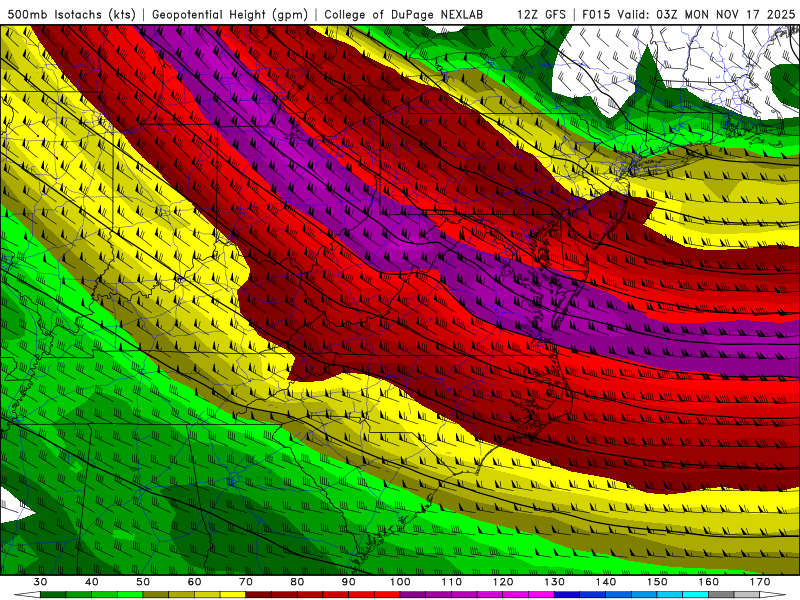Screen dimensions: 800x600
Task: Click the legend value '140'
Action: (x=606, y=582)
